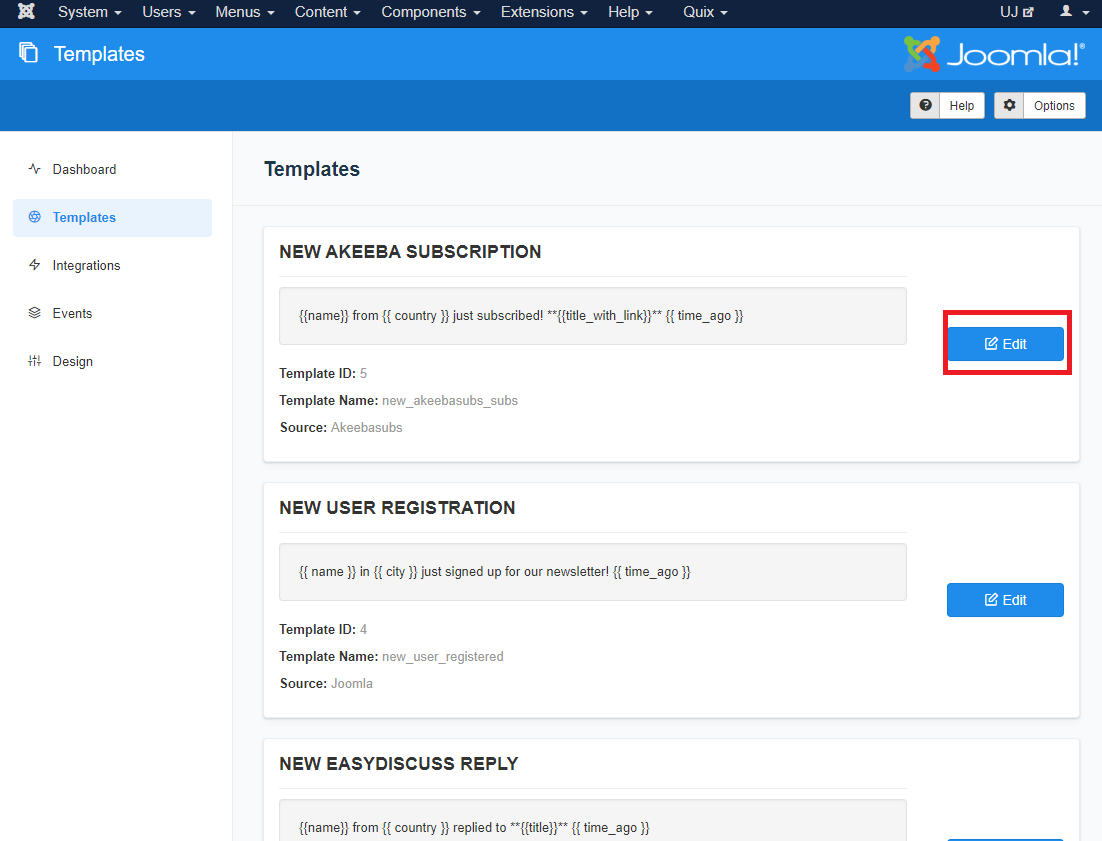This screenshot has height=841, width=1102.
Task: Open Options from the toolbar
Action: [x=1039, y=105]
